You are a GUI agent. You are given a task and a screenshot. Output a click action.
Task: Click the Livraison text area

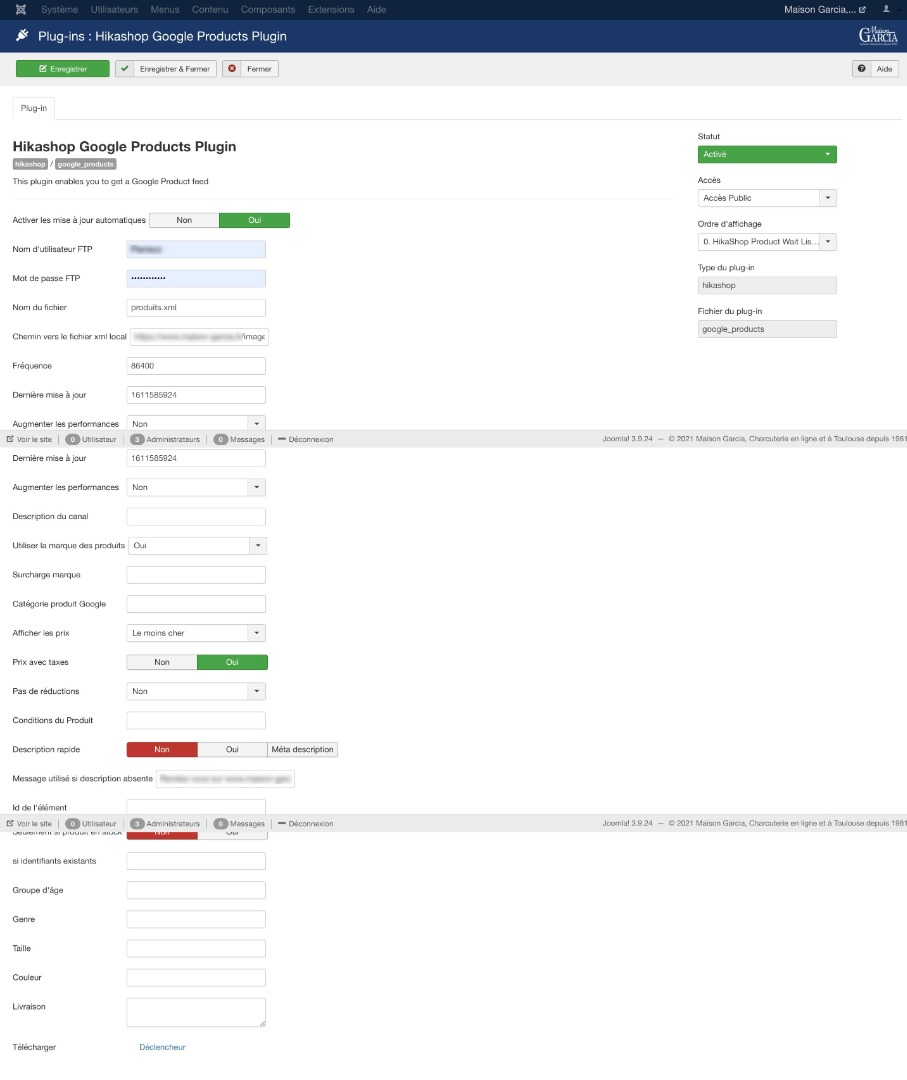coord(196,1012)
